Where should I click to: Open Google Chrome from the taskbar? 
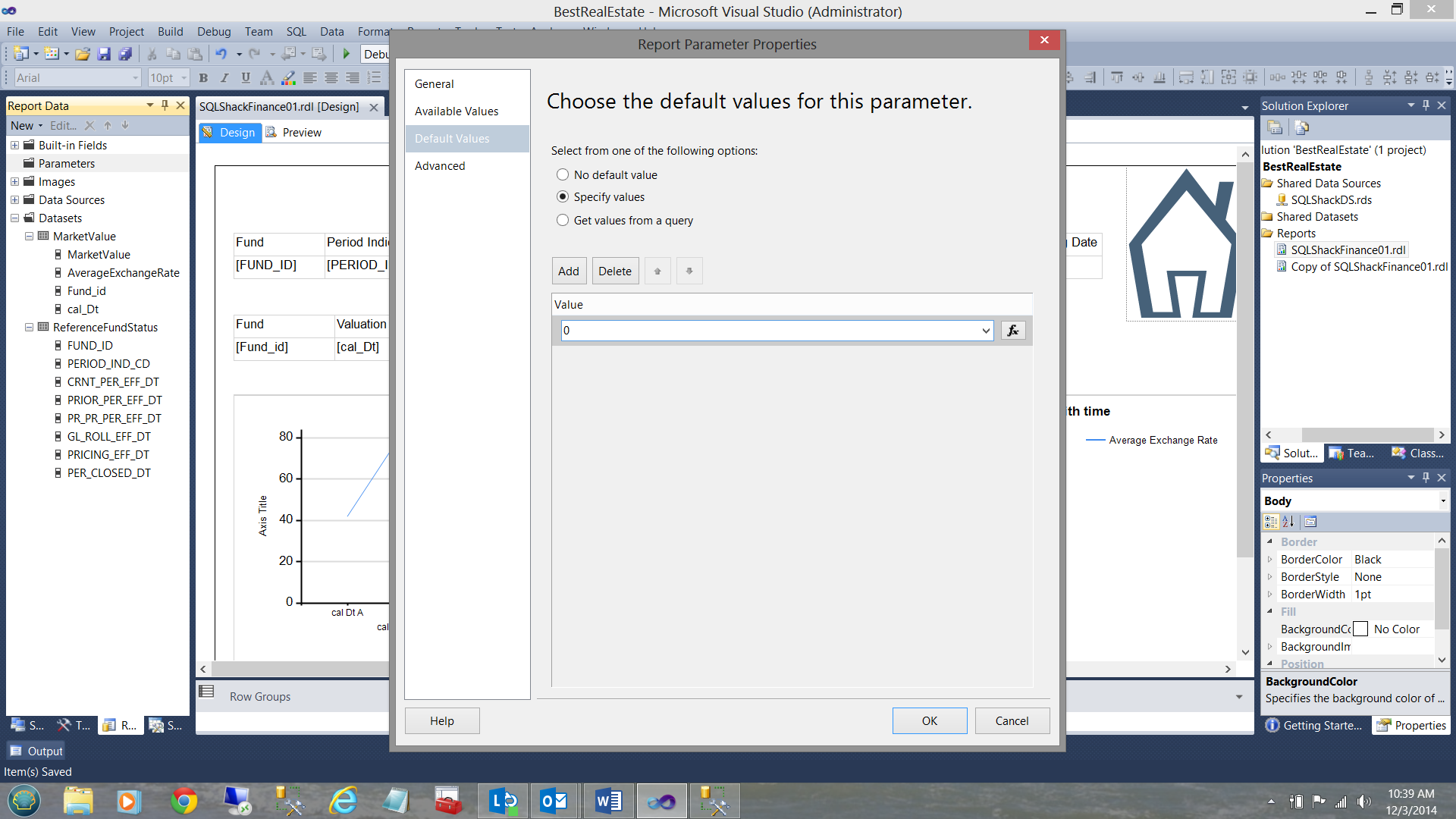184,801
